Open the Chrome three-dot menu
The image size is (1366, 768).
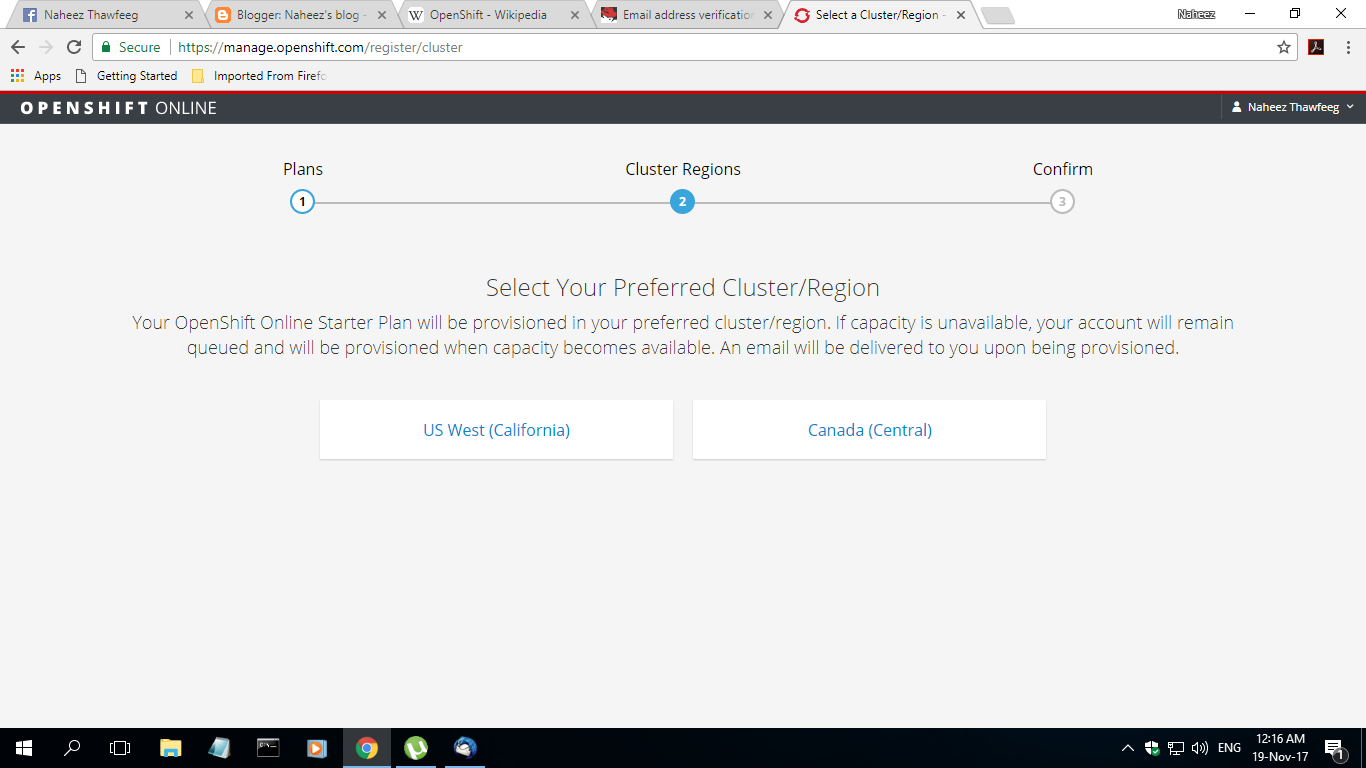pyautogui.click(x=1348, y=47)
